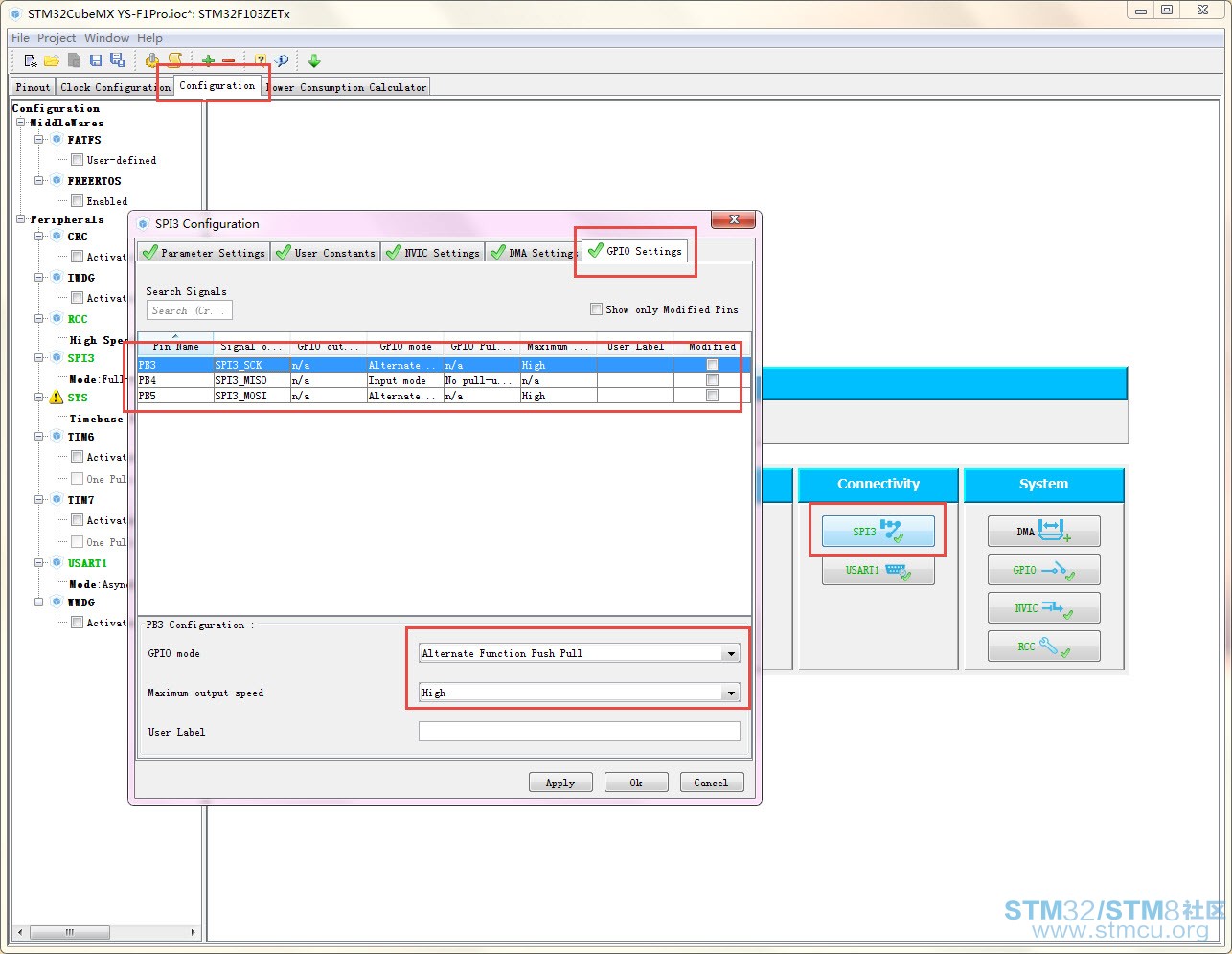Check the IWDG Activated checkbox
Image resolution: width=1232 pixels, height=954 pixels.
pyautogui.click(x=77, y=297)
